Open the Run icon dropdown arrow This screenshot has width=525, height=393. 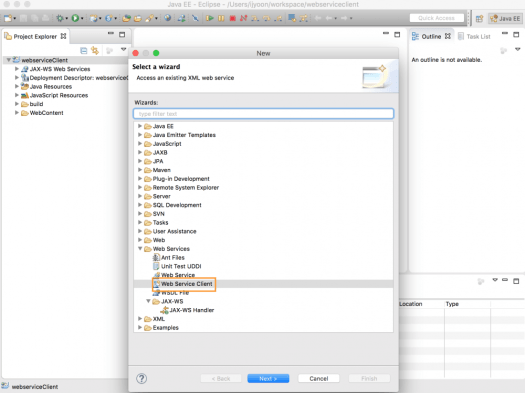click(x=82, y=18)
